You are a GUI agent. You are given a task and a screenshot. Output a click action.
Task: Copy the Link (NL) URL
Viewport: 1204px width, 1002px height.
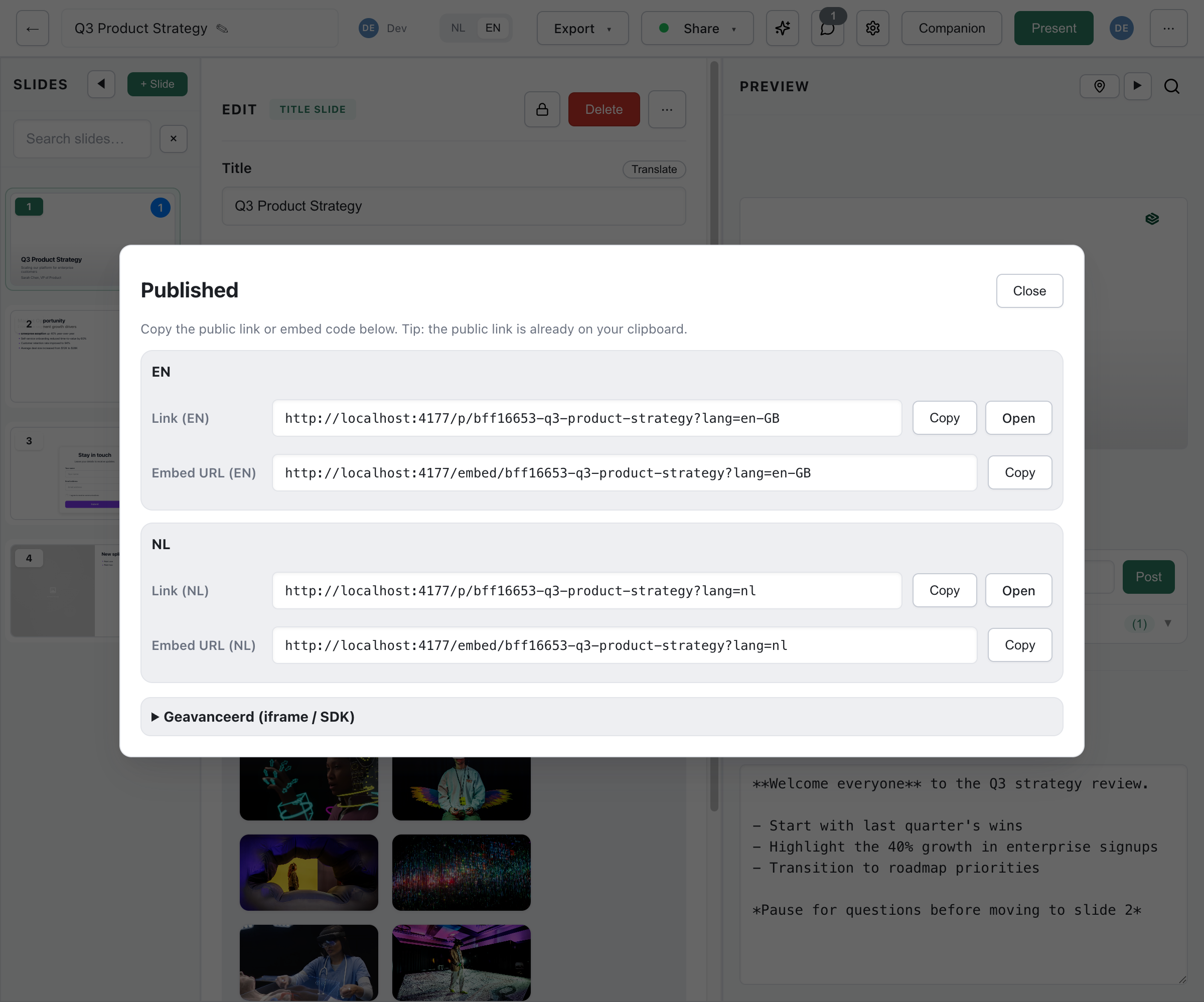click(944, 590)
